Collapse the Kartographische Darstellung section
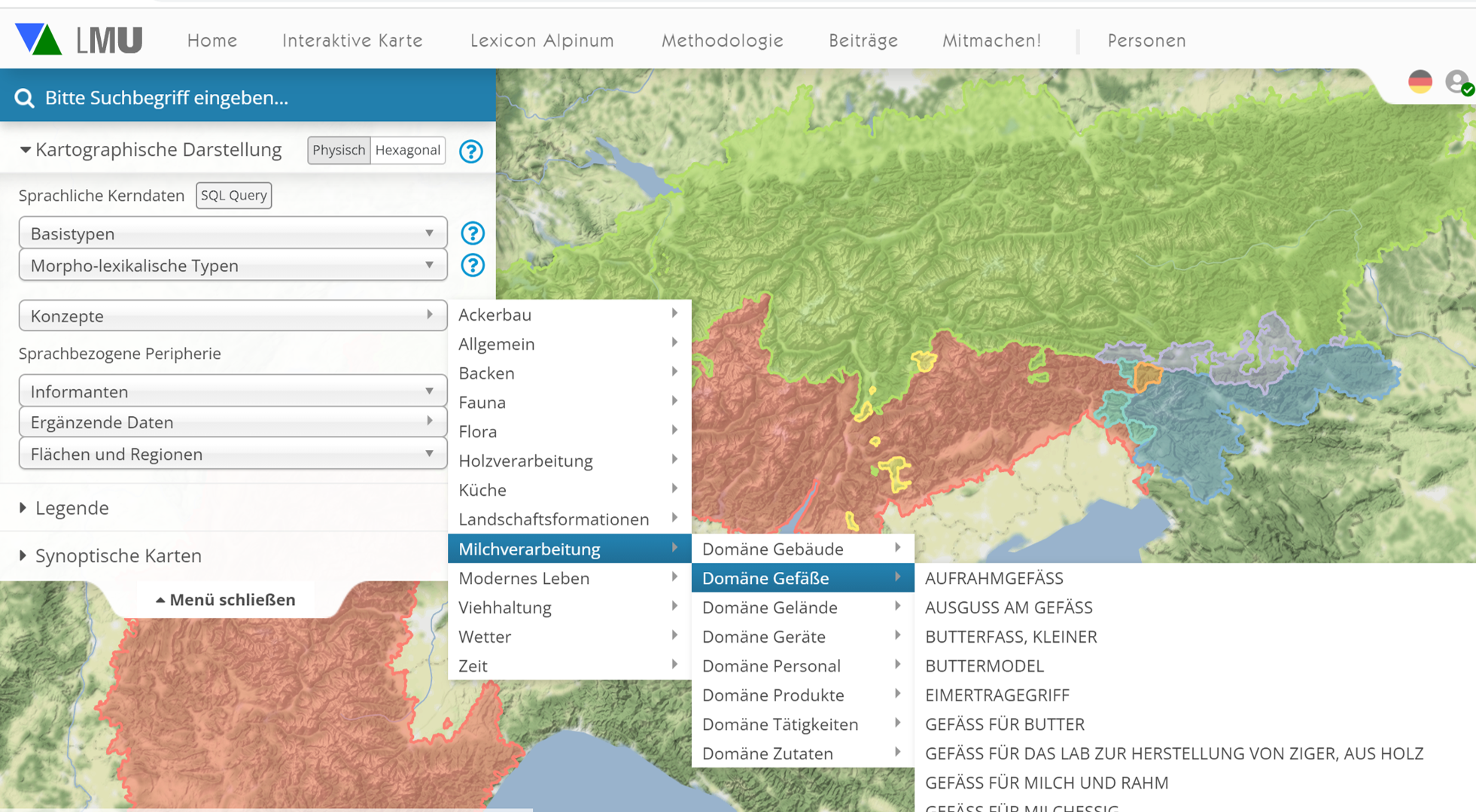This screenshot has width=1476, height=812. 26,150
